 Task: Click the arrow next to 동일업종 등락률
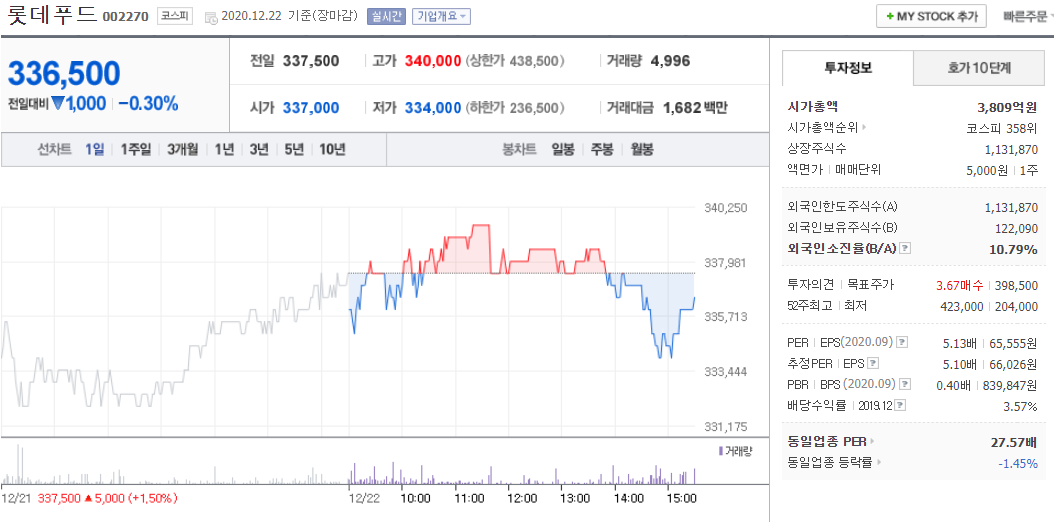pos(879,462)
